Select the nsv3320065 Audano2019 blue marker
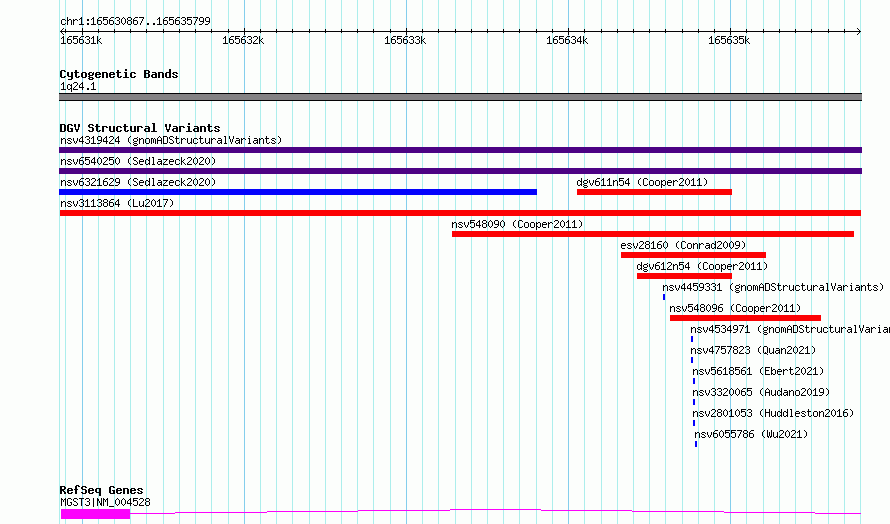The height and width of the screenshot is (524, 890). [694, 402]
